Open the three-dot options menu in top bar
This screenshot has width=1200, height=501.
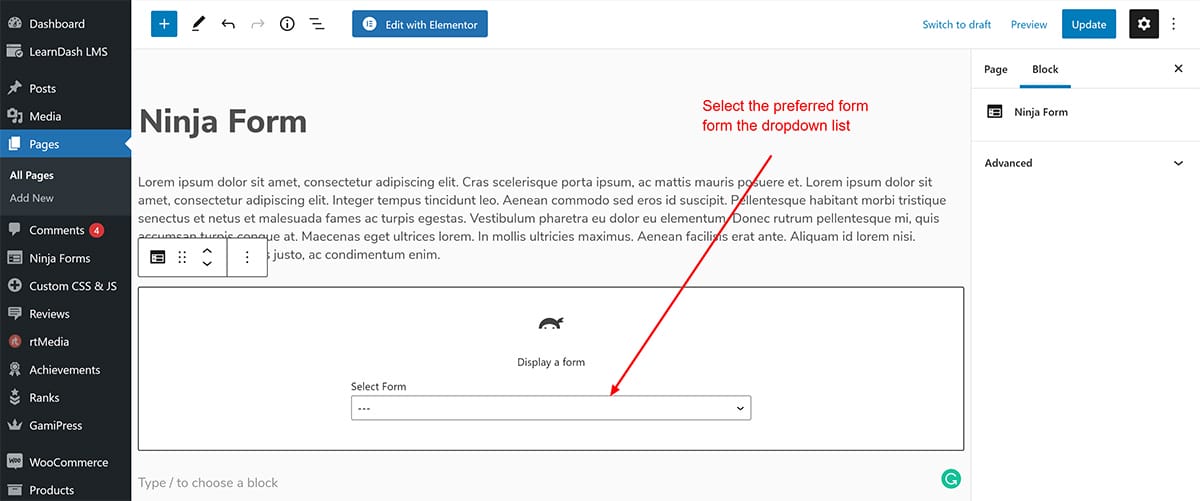tap(1175, 24)
